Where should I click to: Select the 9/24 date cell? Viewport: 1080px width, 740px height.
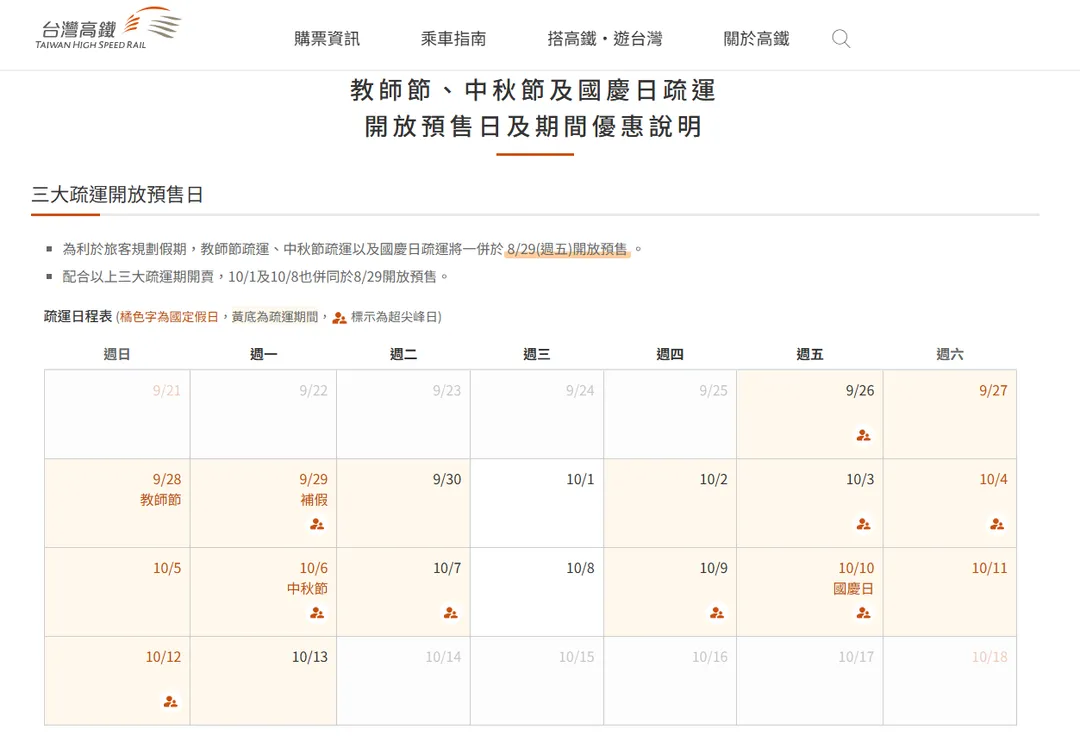click(537, 414)
